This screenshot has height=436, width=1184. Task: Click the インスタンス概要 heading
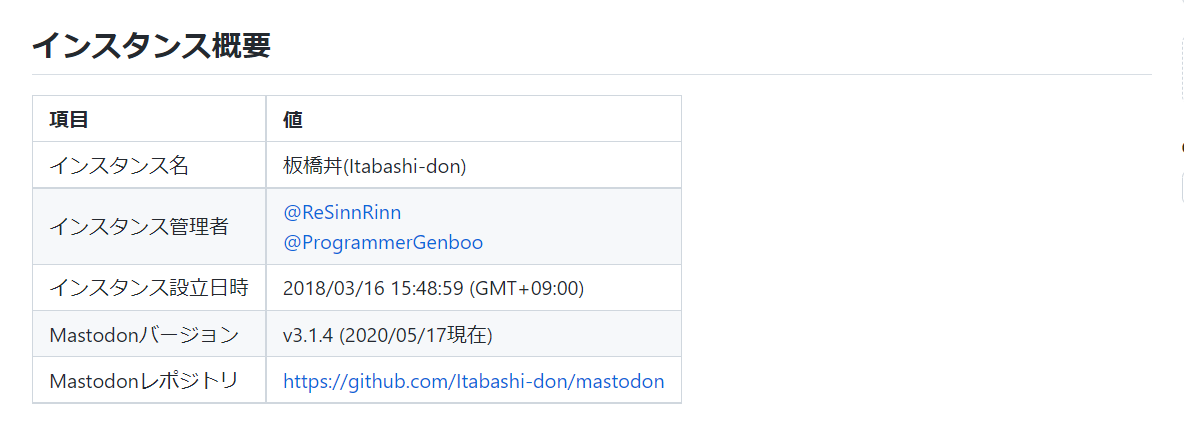tap(151, 46)
